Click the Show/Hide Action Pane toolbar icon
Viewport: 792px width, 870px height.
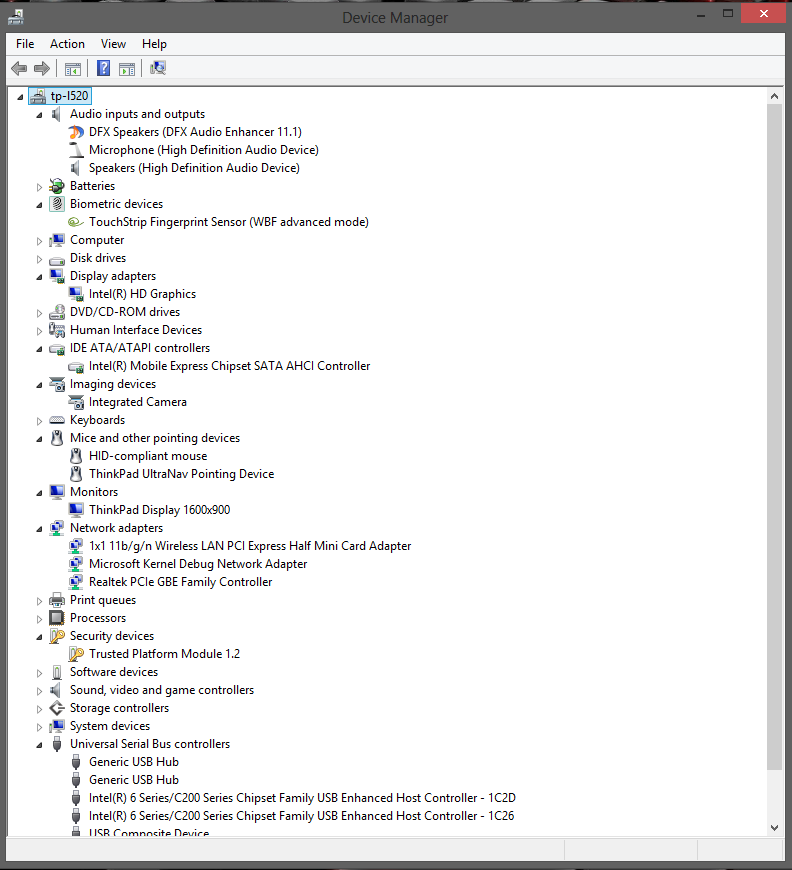click(127, 69)
